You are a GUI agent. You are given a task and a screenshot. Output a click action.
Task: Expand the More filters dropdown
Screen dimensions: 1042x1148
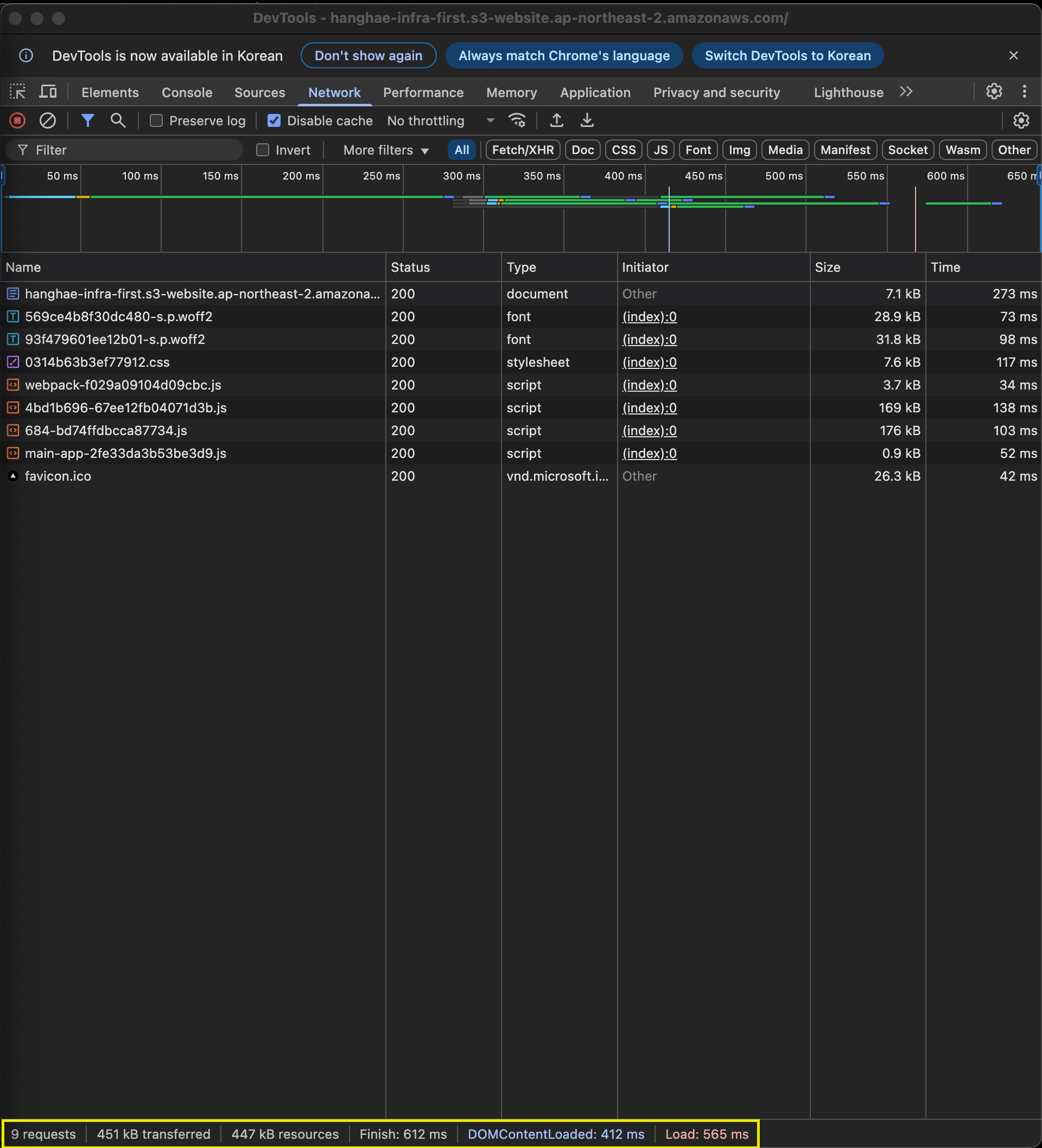pyautogui.click(x=386, y=150)
